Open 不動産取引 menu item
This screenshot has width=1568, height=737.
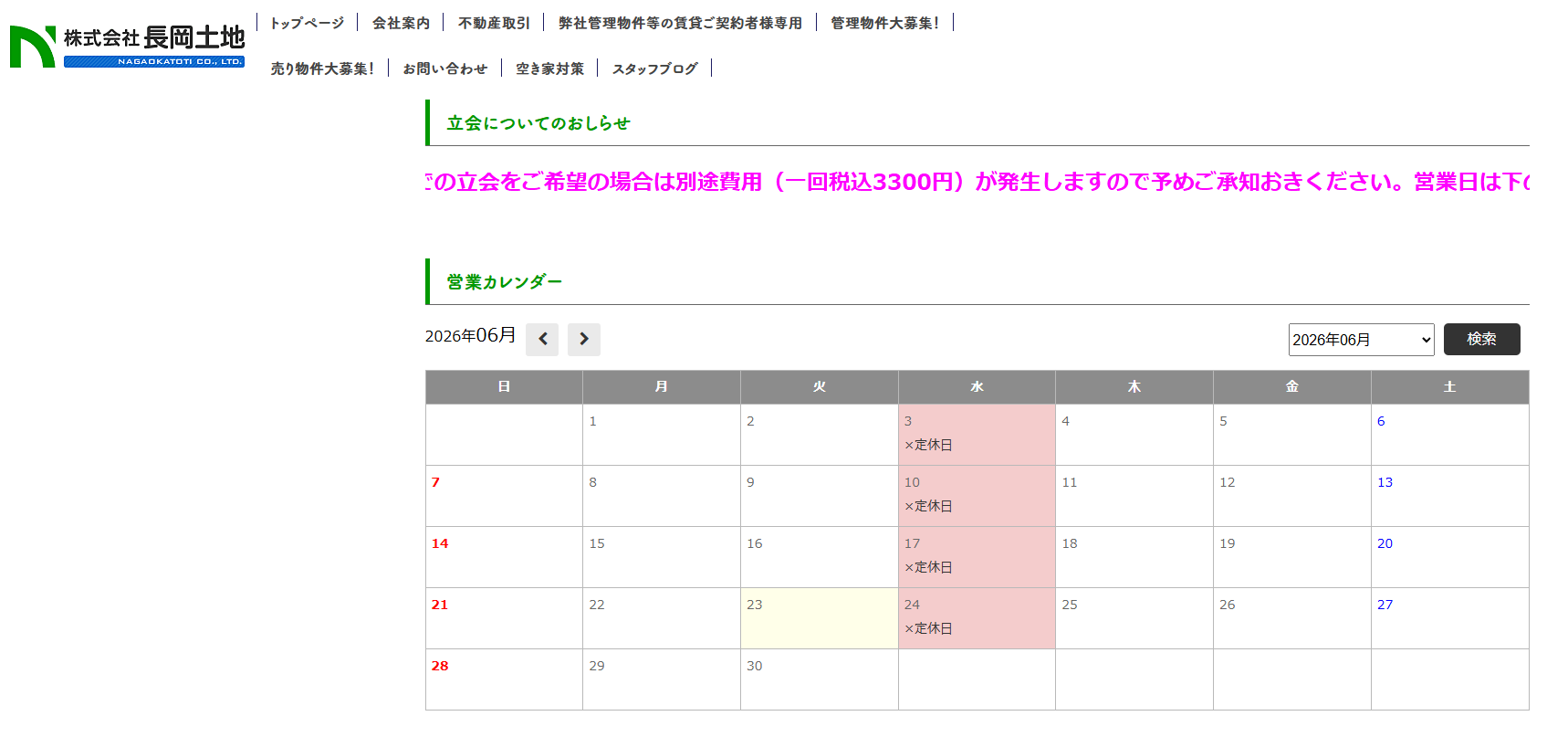[x=494, y=23]
